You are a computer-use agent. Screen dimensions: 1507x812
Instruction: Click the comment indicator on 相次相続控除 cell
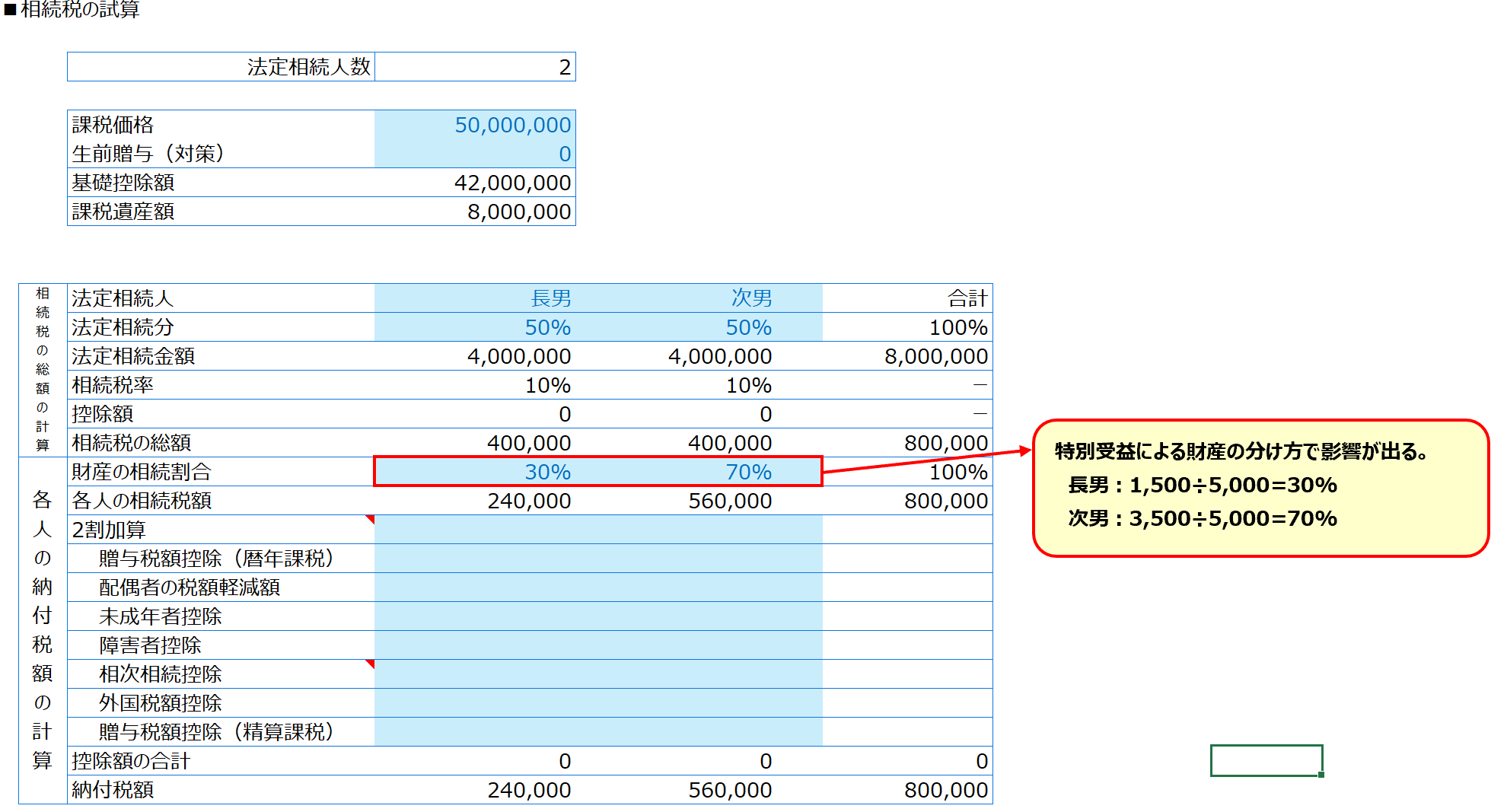[371, 664]
